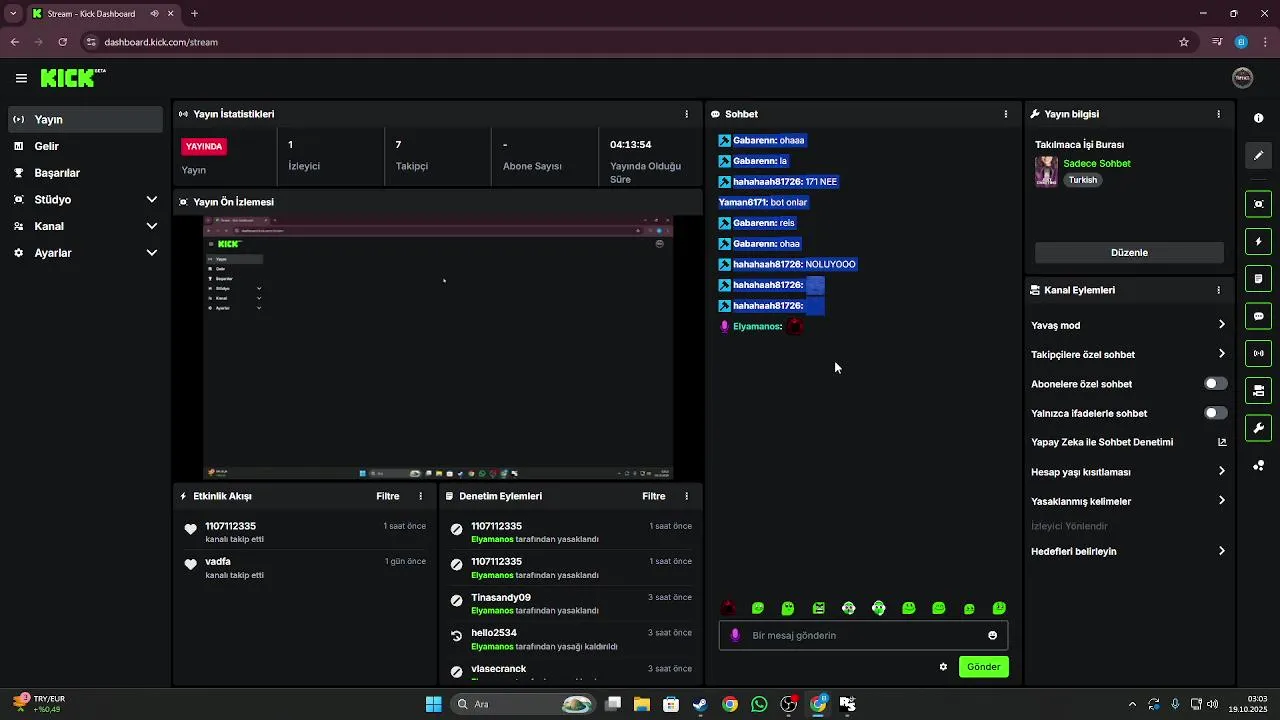The height and width of the screenshot is (720, 1280).
Task: Toggle channel actions icon in right toolbar
Action: coord(1258,391)
